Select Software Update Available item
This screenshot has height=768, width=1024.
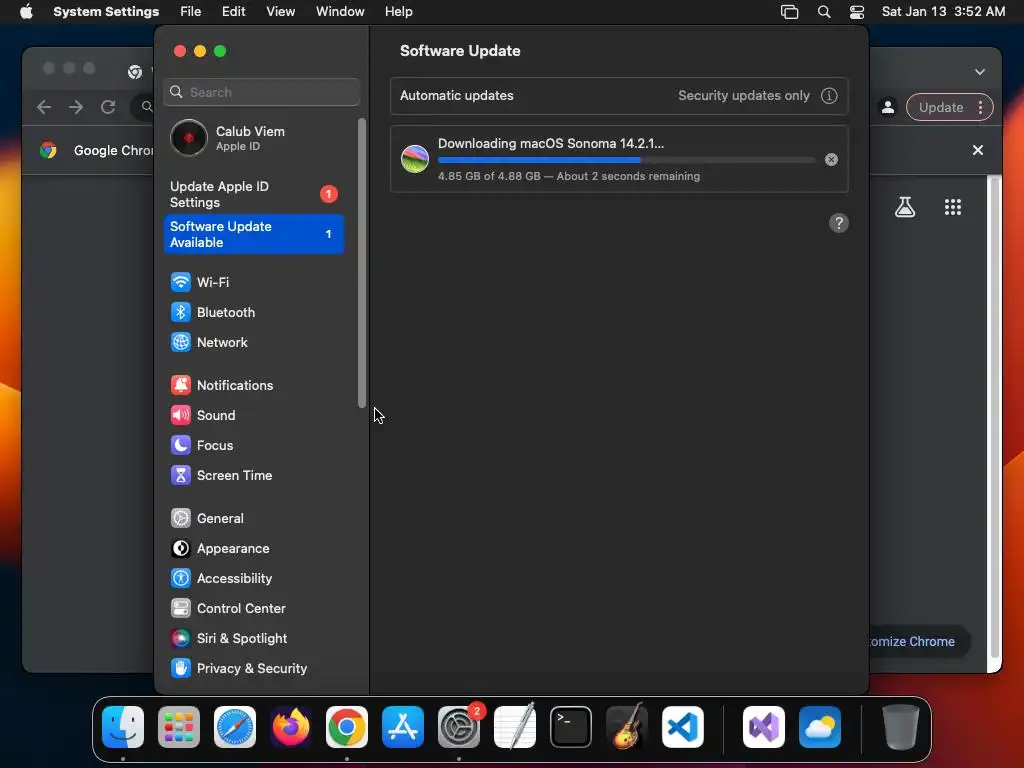[253, 234]
